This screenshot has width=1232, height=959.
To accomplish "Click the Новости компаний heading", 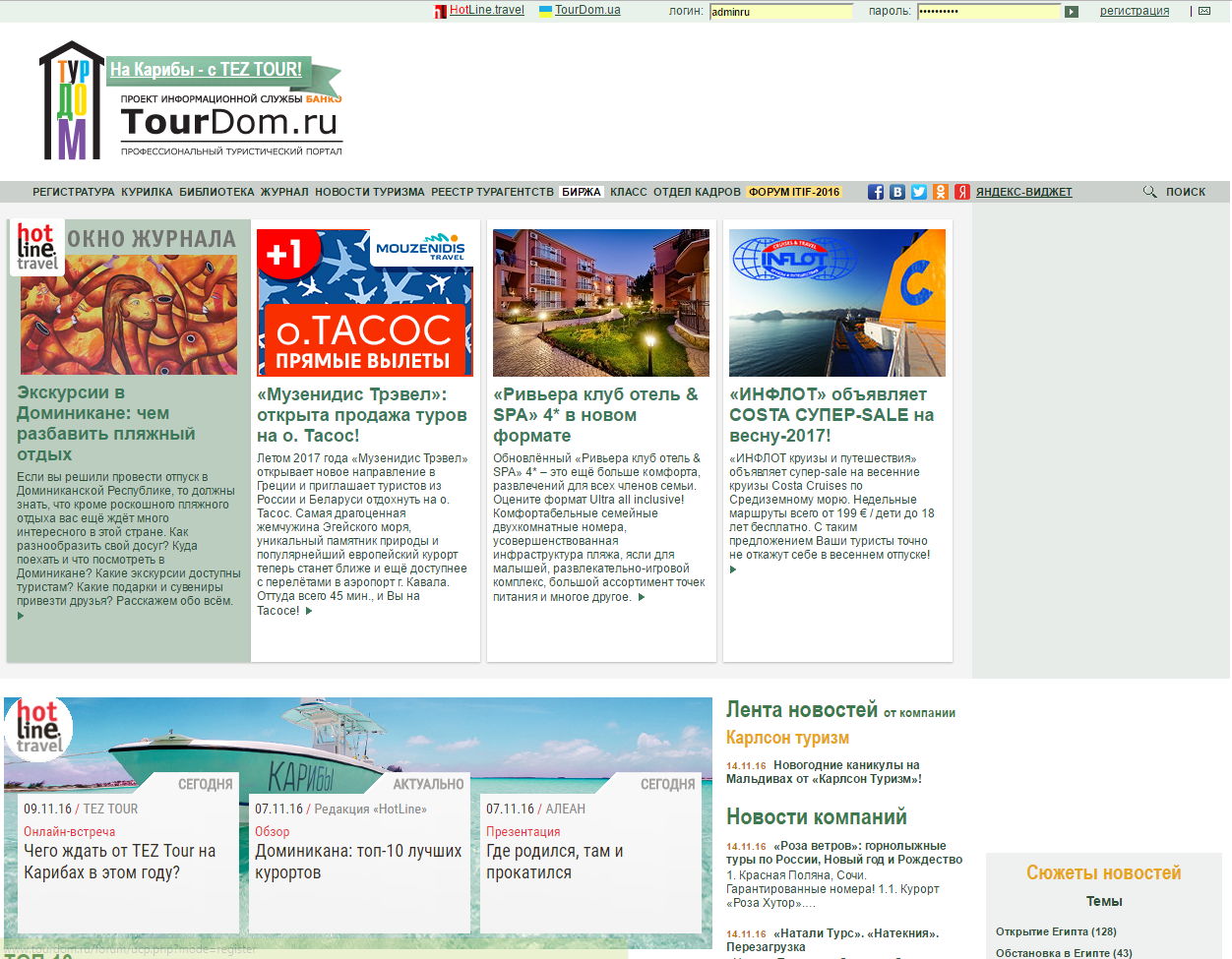I will pyautogui.click(x=817, y=817).
